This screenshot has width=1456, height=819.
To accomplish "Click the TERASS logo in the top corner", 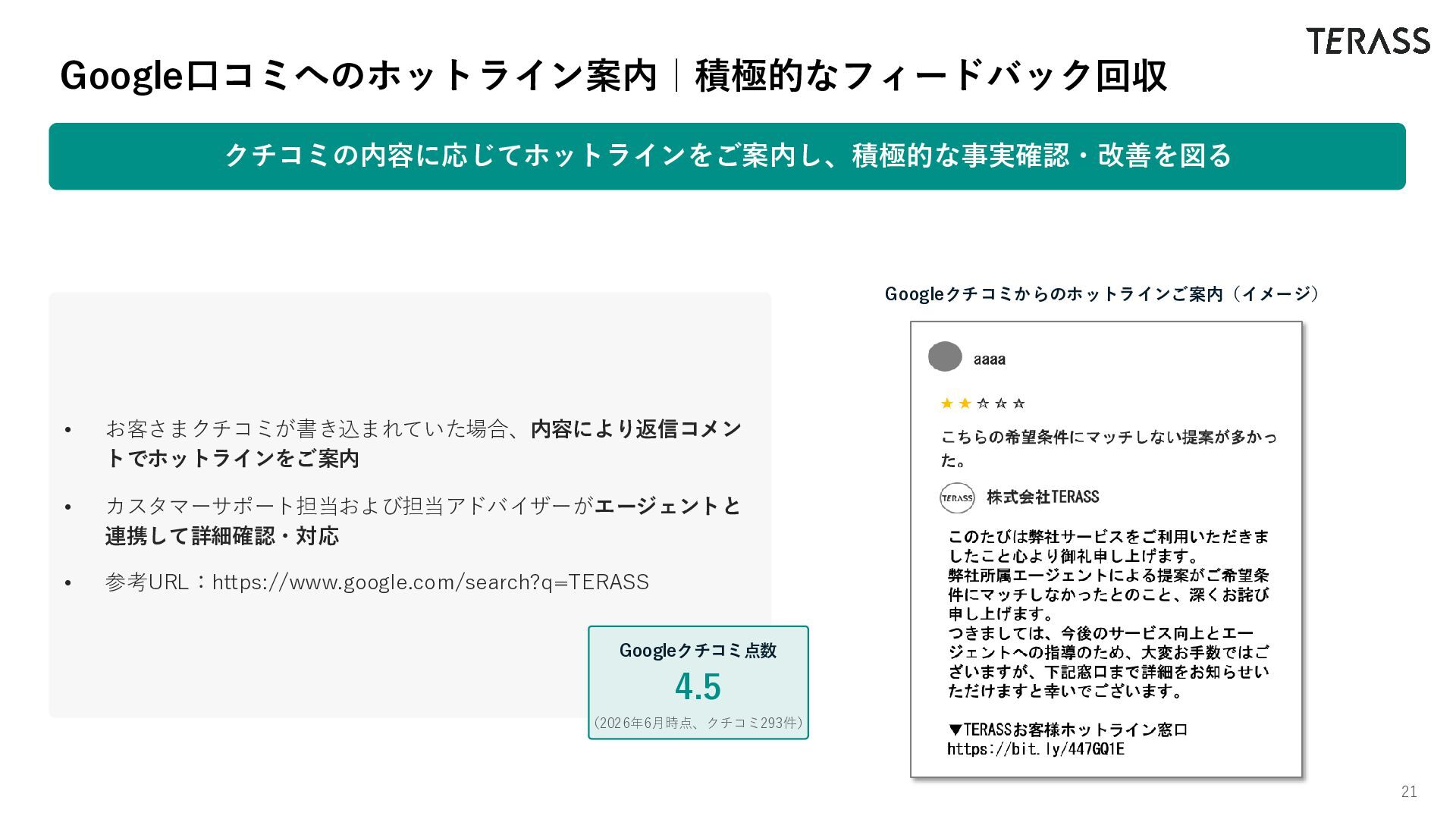I will (x=1367, y=41).
